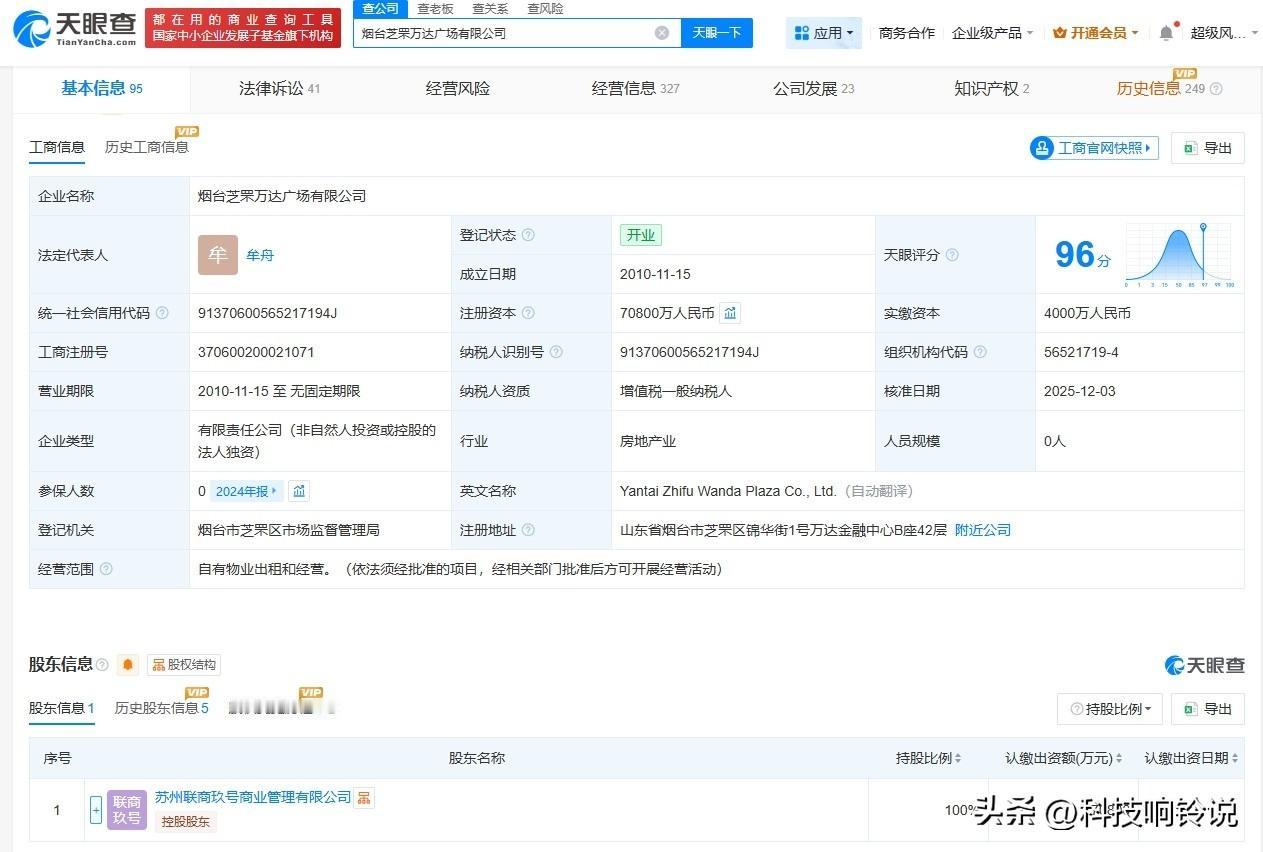Open the 经营信息 327 tab

pyautogui.click(x=634, y=88)
